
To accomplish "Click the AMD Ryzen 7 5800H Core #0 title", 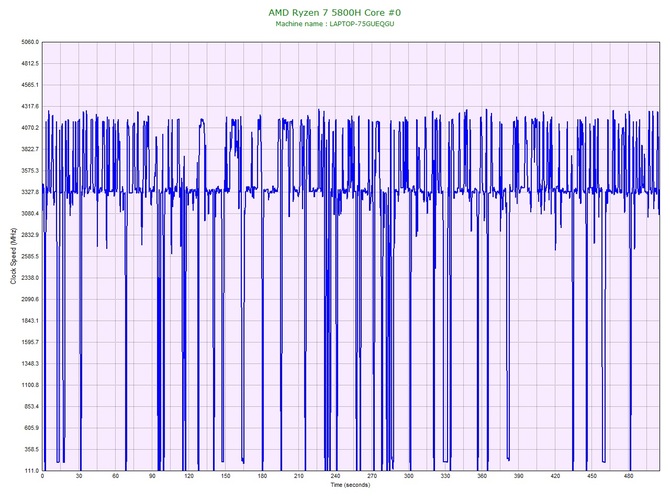I will 335,12.
